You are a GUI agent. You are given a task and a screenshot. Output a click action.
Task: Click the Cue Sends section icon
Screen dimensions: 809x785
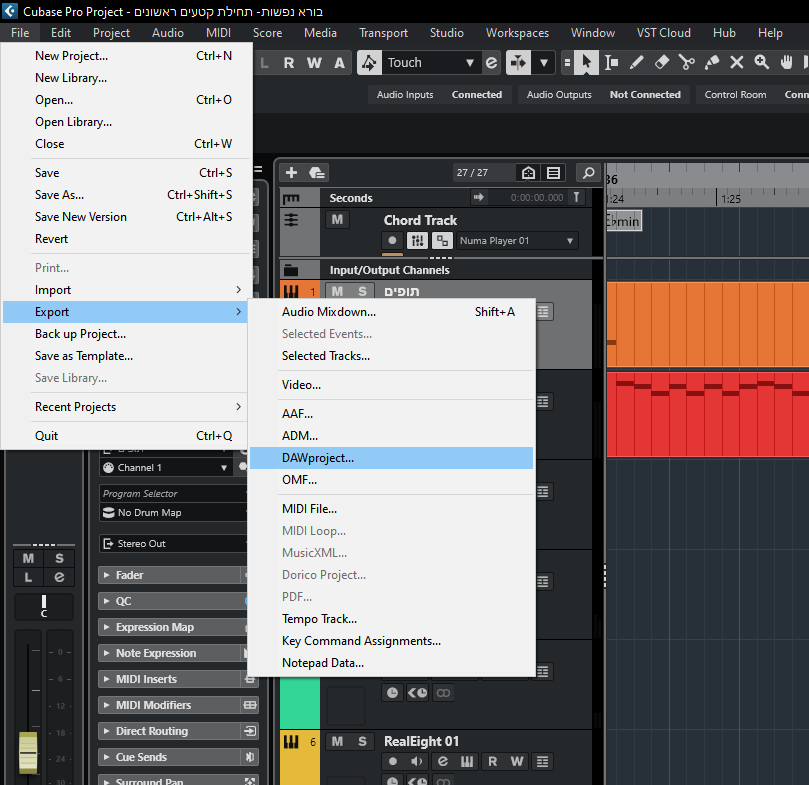250,757
